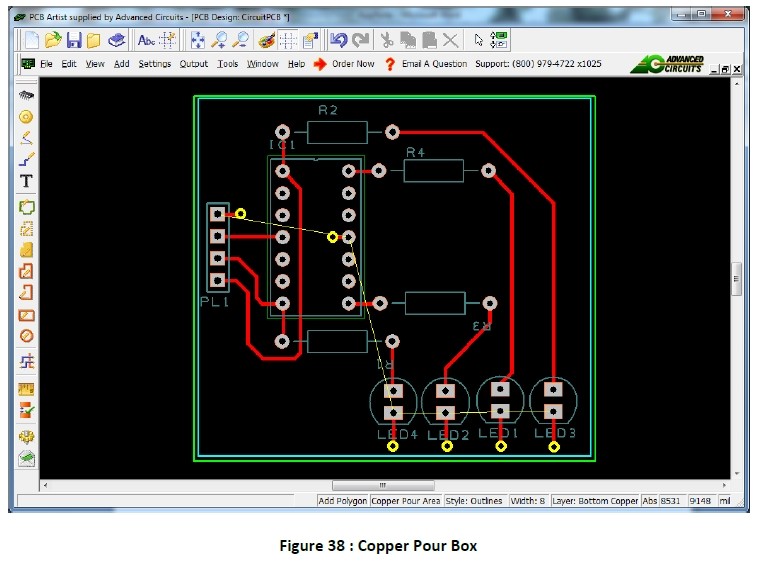Click the Open folder icon
This screenshot has height=561, width=757.
click(52, 40)
